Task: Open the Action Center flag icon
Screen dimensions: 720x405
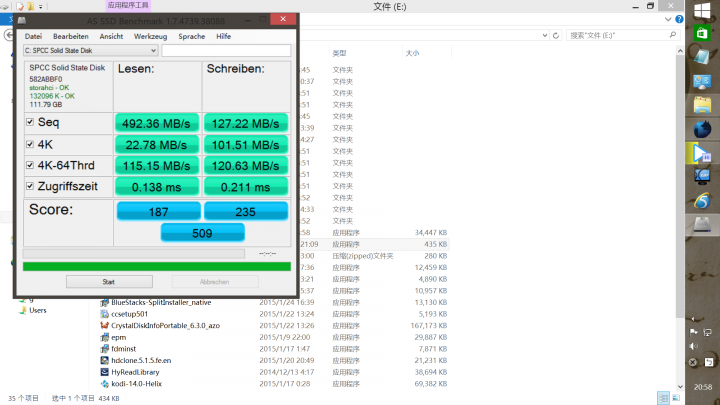Action: pos(694,332)
